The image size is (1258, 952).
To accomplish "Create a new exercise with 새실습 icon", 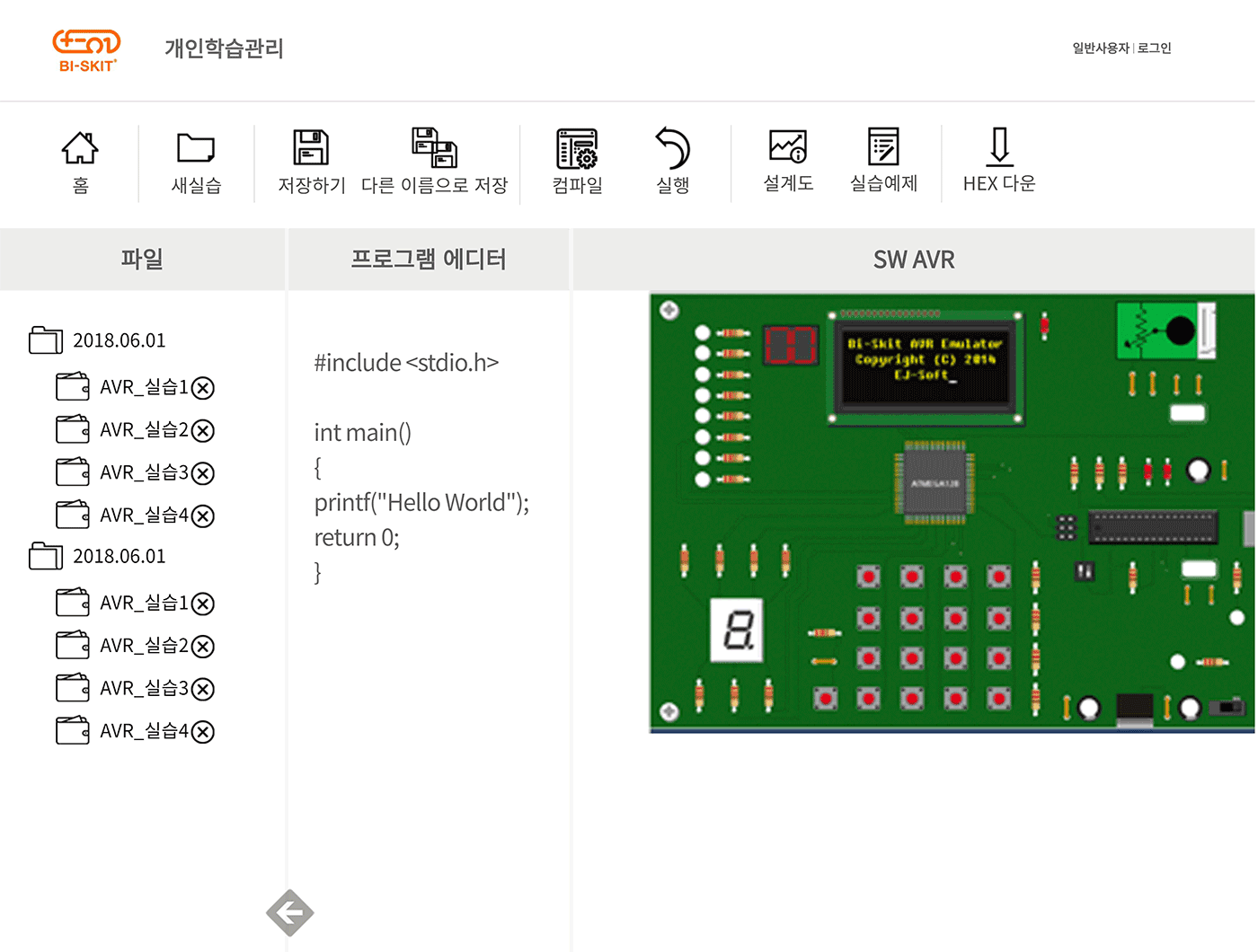I will point(196,160).
